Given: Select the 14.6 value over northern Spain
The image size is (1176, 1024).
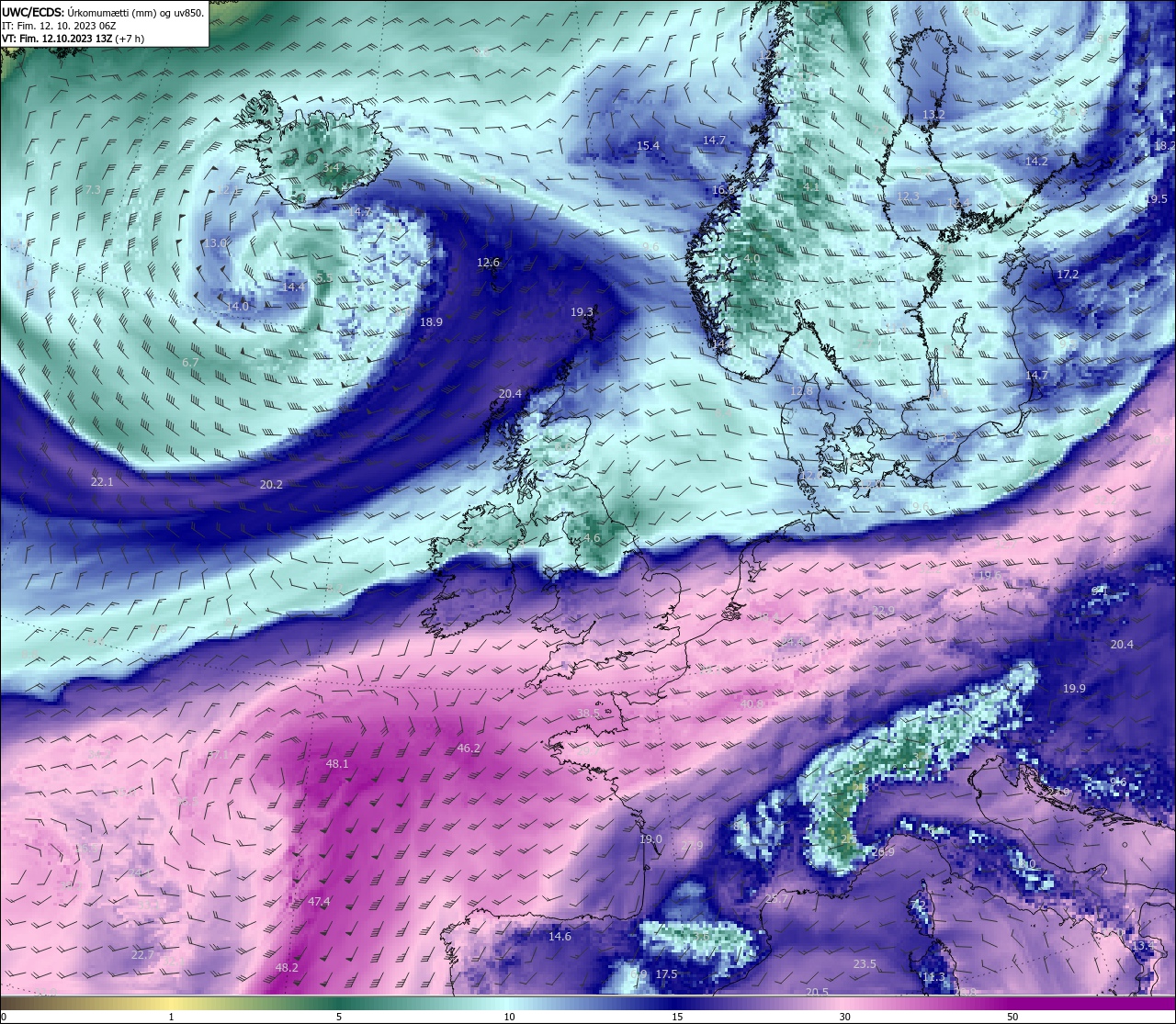Looking at the screenshot, I should [560, 937].
